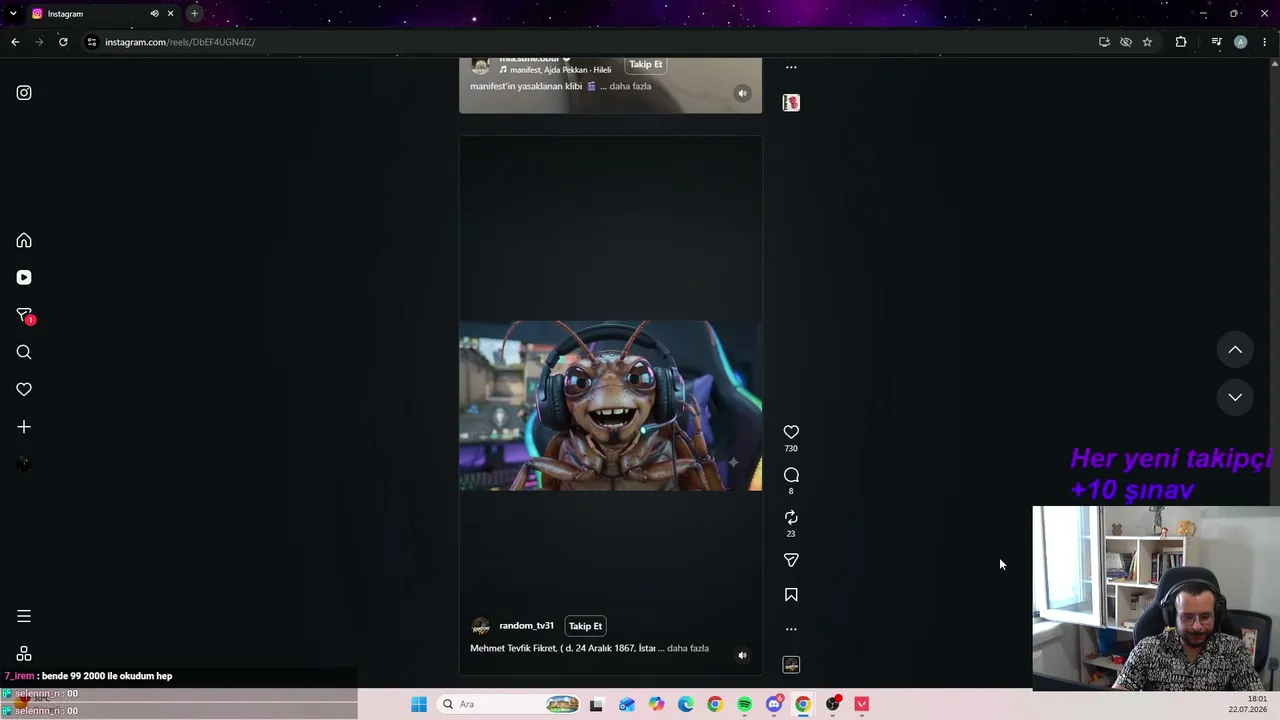Open the Windows Start menu
Image resolution: width=1280 pixels, height=720 pixels.
click(419, 704)
